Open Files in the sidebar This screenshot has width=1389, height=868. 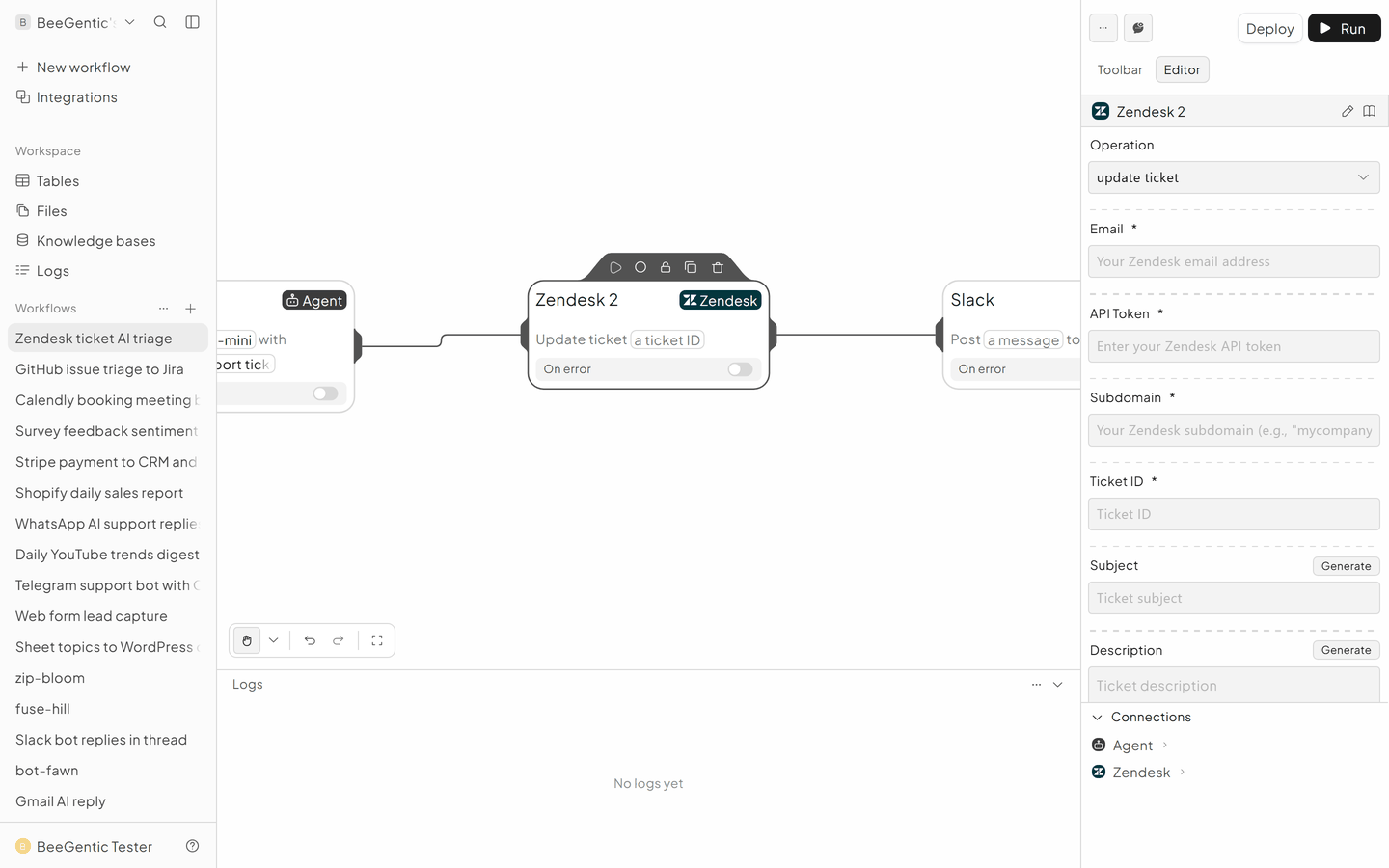[x=108, y=211]
